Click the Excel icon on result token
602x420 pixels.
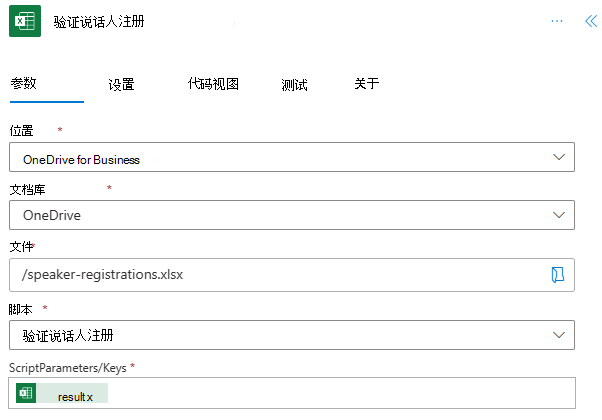[26, 393]
